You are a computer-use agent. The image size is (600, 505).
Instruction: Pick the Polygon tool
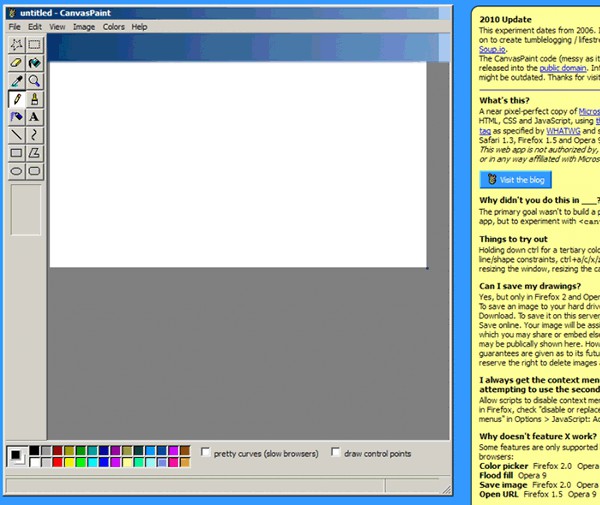34,153
